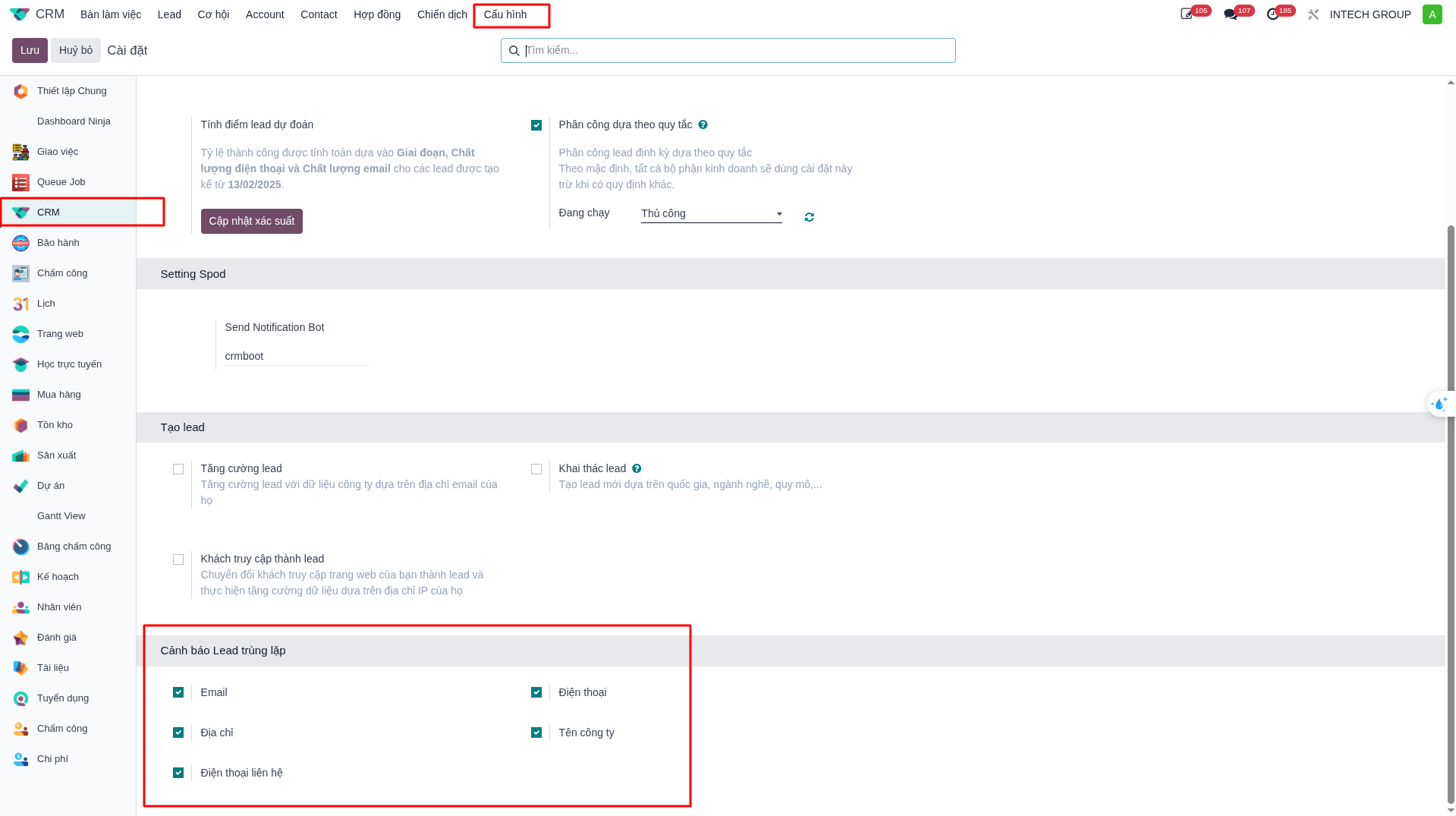Click the Huỷ bỏ discard button
This screenshot has width=1456, height=816.
[x=76, y=50]
